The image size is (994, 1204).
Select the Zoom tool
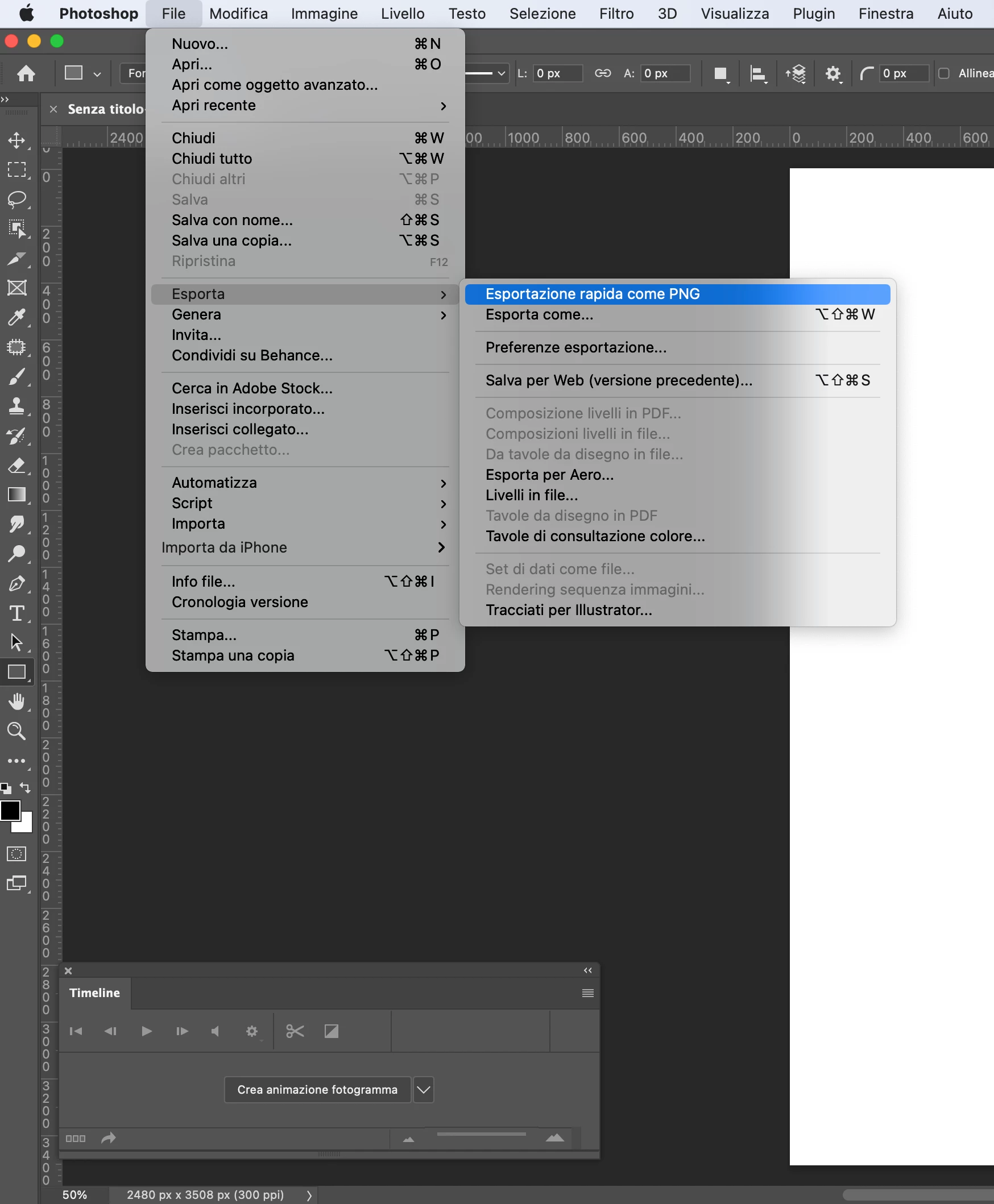16,732
